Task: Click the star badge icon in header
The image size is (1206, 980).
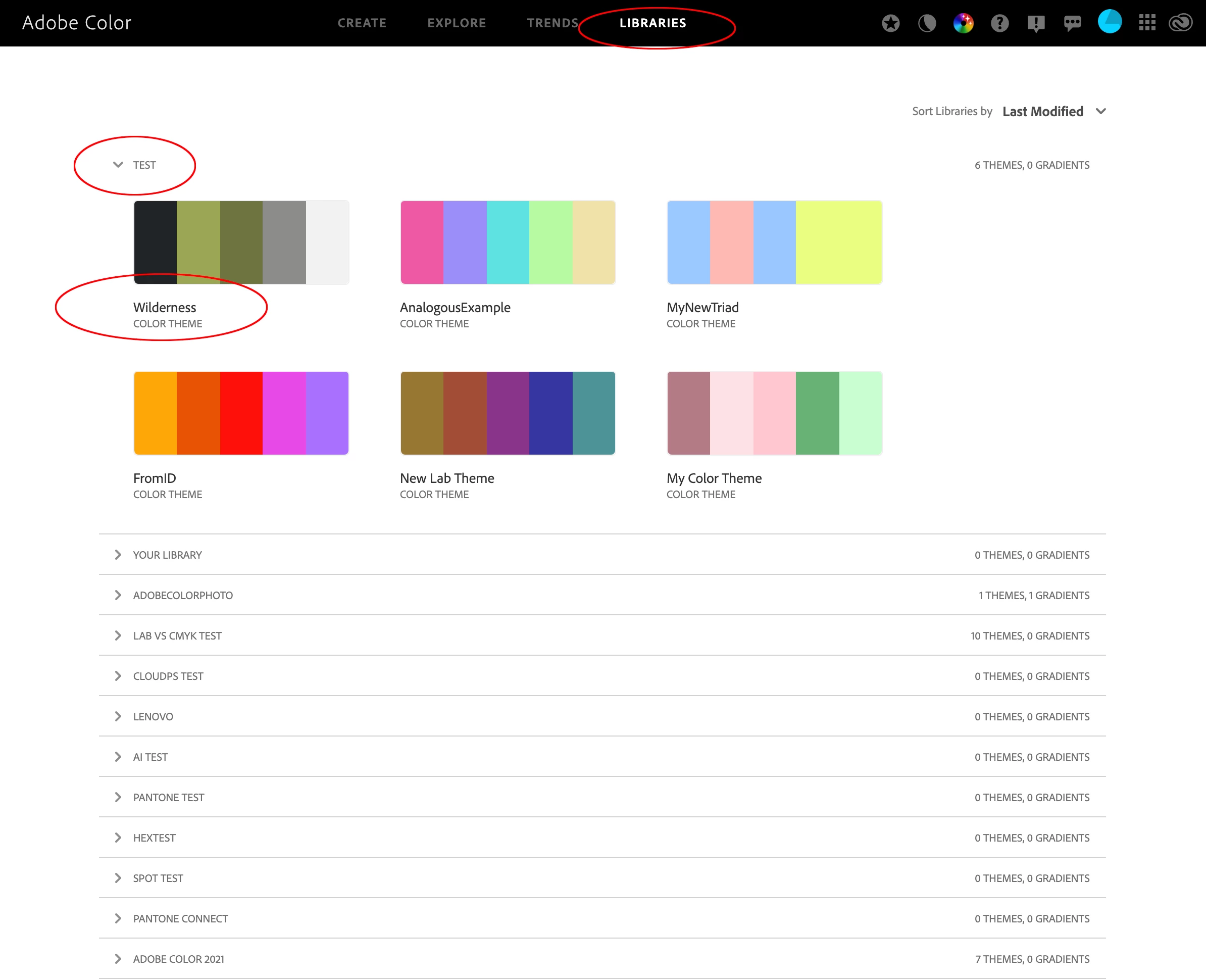Action: (x=890, y=23)
